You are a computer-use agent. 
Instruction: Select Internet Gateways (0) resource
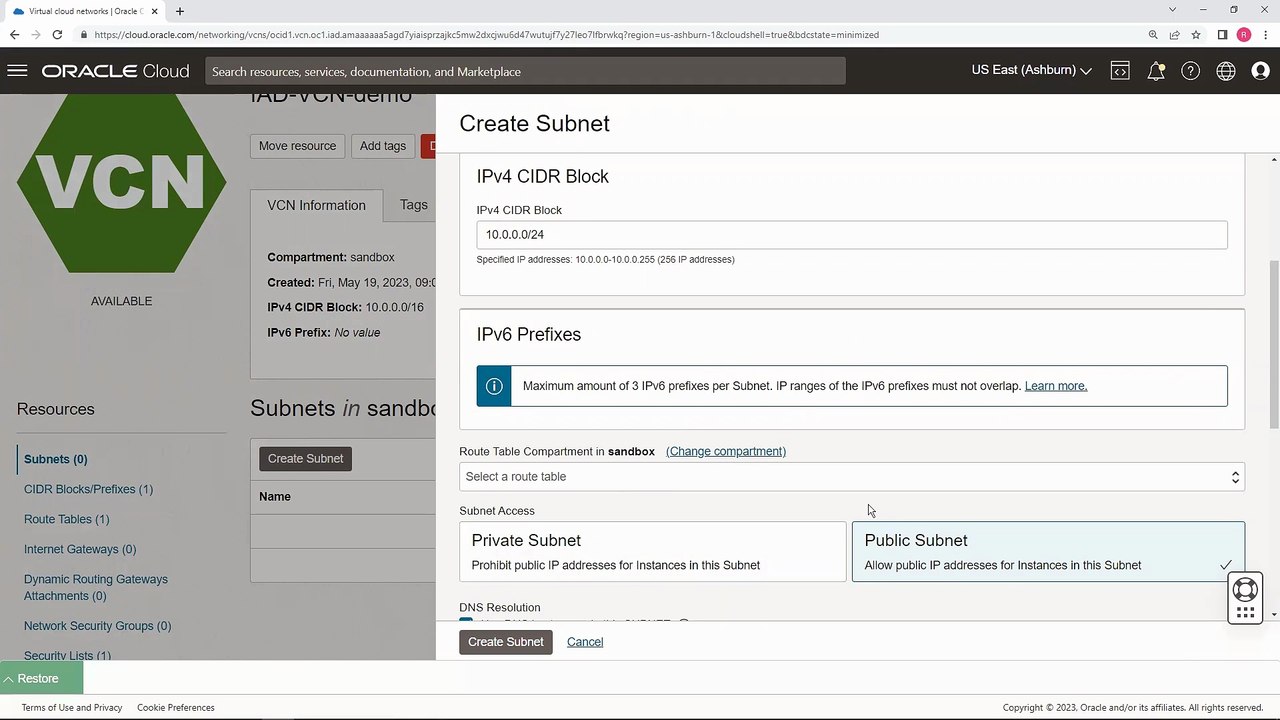pyautogui.click(x=80, y=549)
